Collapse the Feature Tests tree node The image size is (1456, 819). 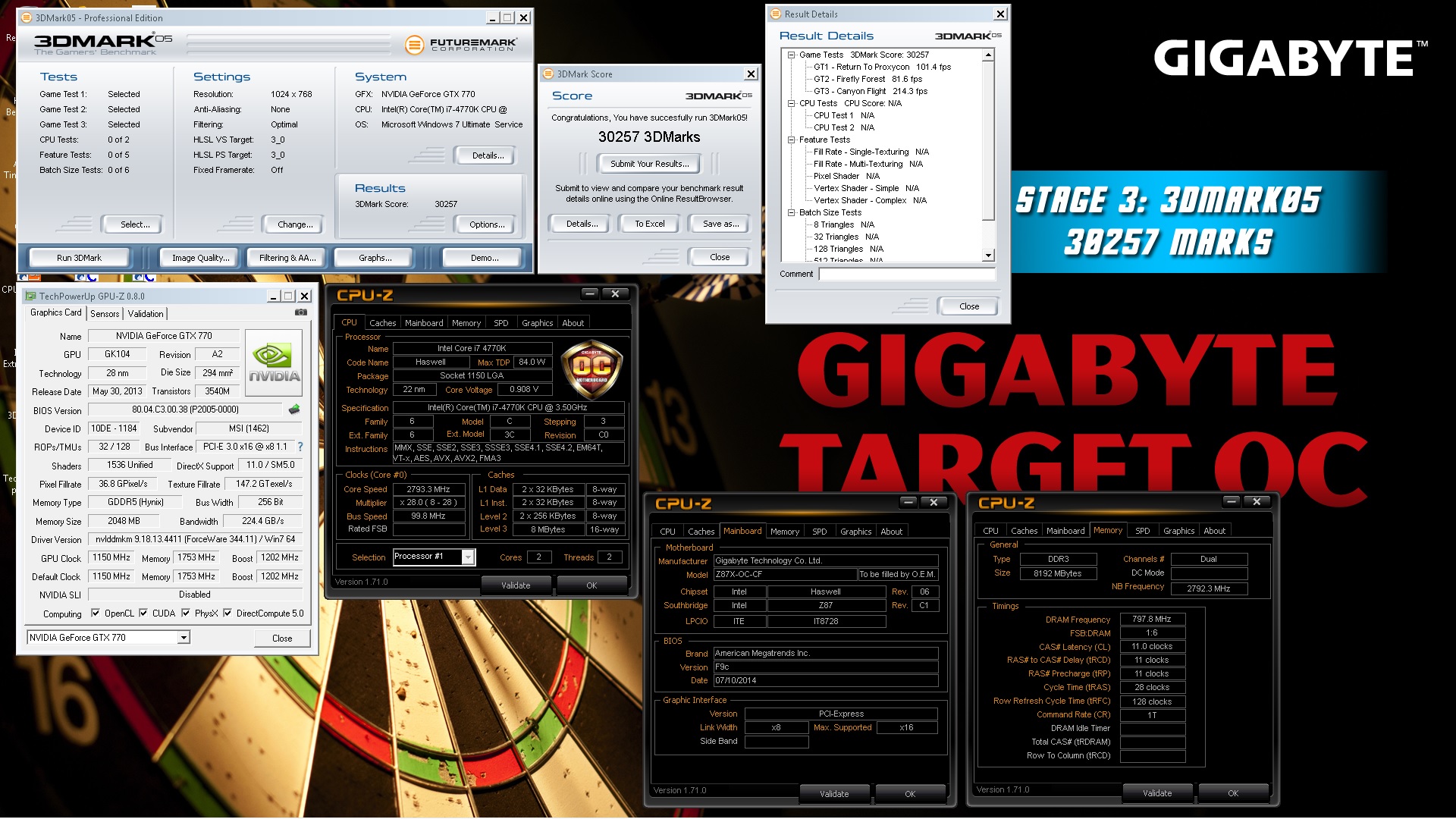pos(791,140)
